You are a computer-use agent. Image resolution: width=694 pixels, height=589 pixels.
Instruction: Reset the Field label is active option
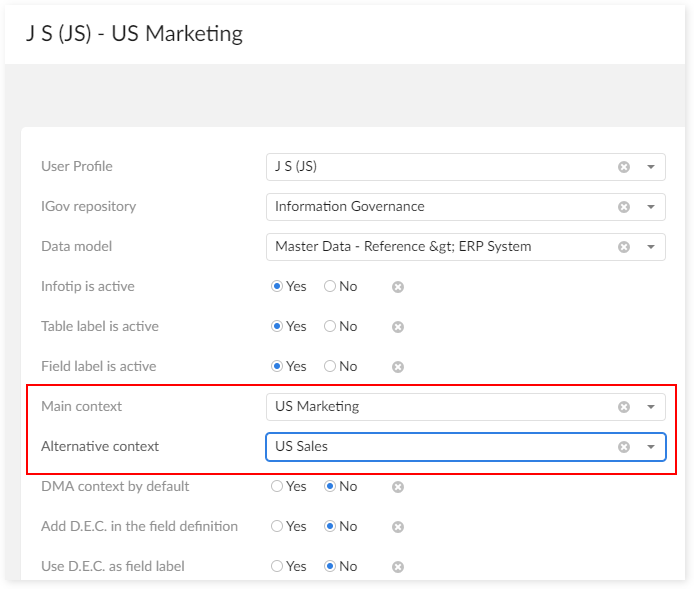[397, 367]
